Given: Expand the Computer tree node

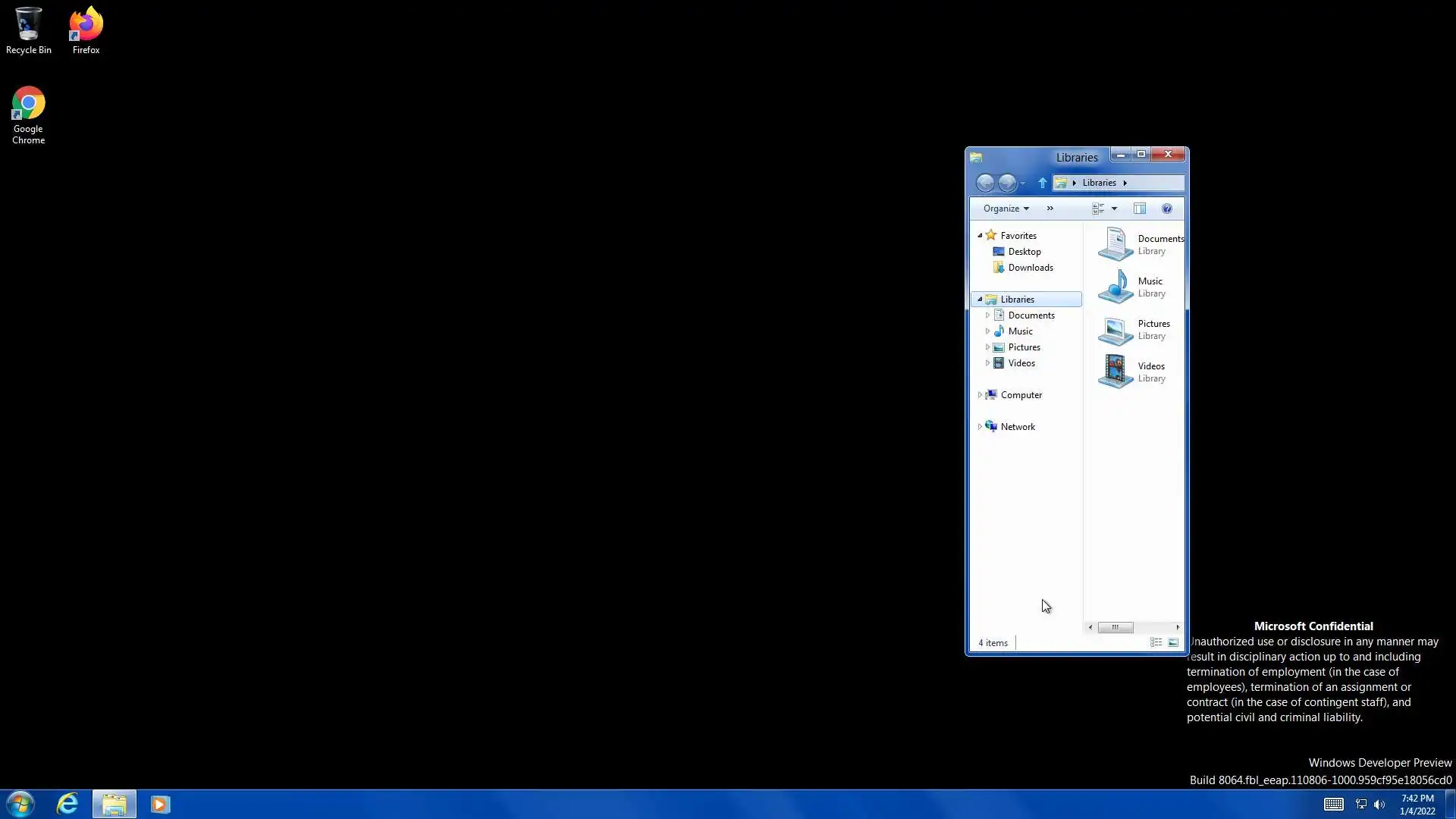Looking at the screenshot, I should [x=980, y=395].
